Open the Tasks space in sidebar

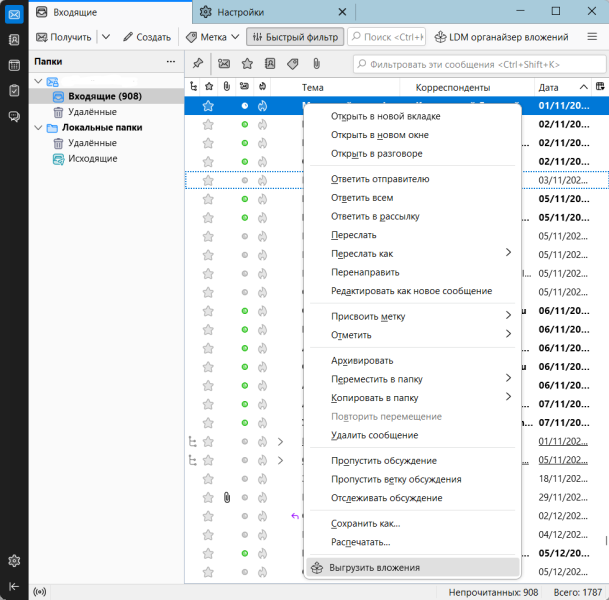[14, 90]
